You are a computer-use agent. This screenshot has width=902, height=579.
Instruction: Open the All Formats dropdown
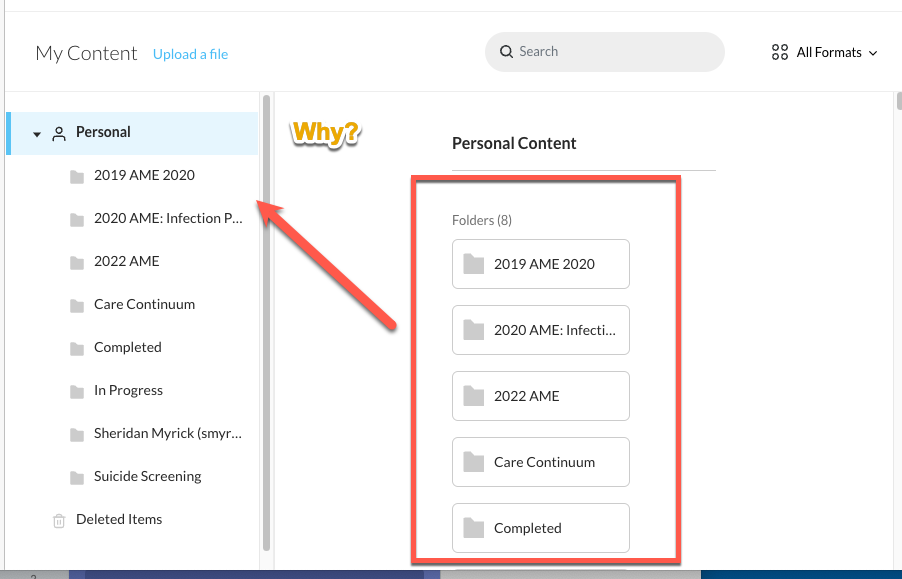[x=826, y=53]
